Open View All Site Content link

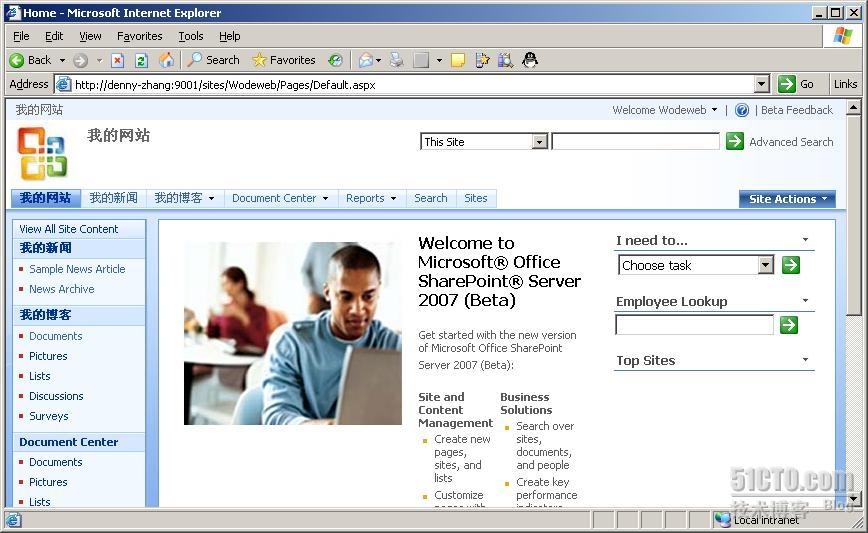(x=69, y=229)
